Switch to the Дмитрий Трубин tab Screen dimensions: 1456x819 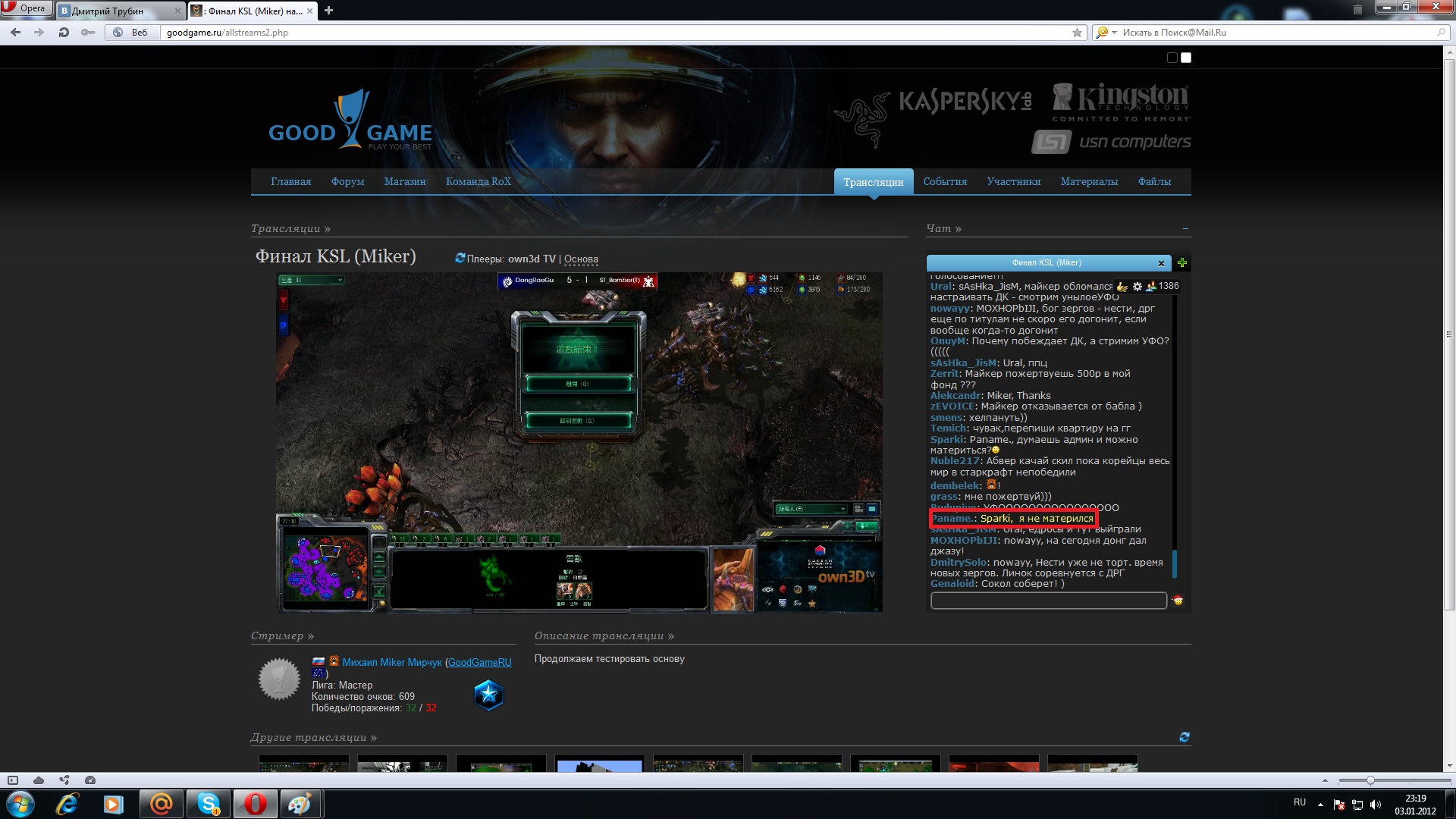120,11
